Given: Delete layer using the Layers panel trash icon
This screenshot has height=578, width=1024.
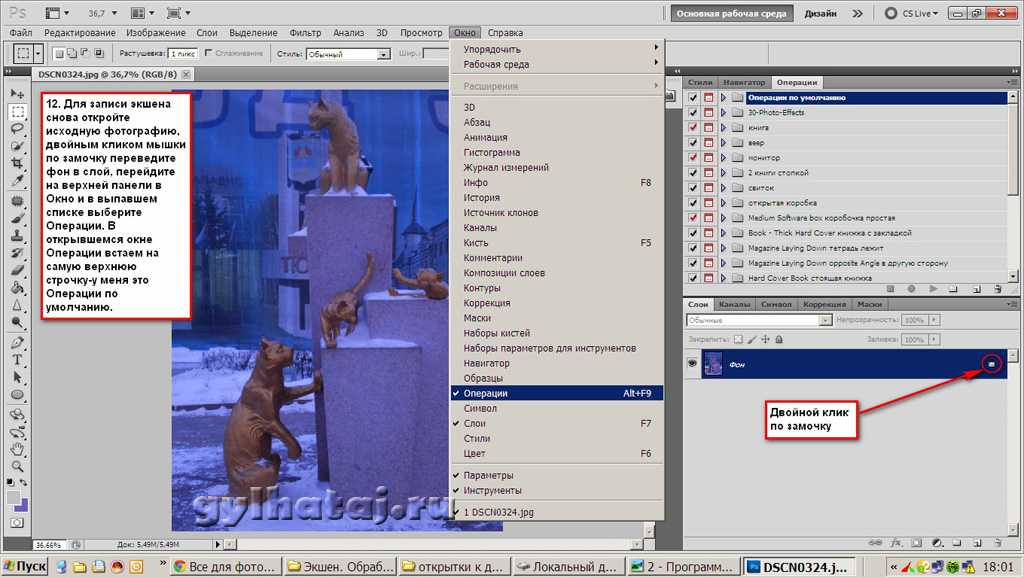Looking at the screenshot, I should tap(1000, 543).
